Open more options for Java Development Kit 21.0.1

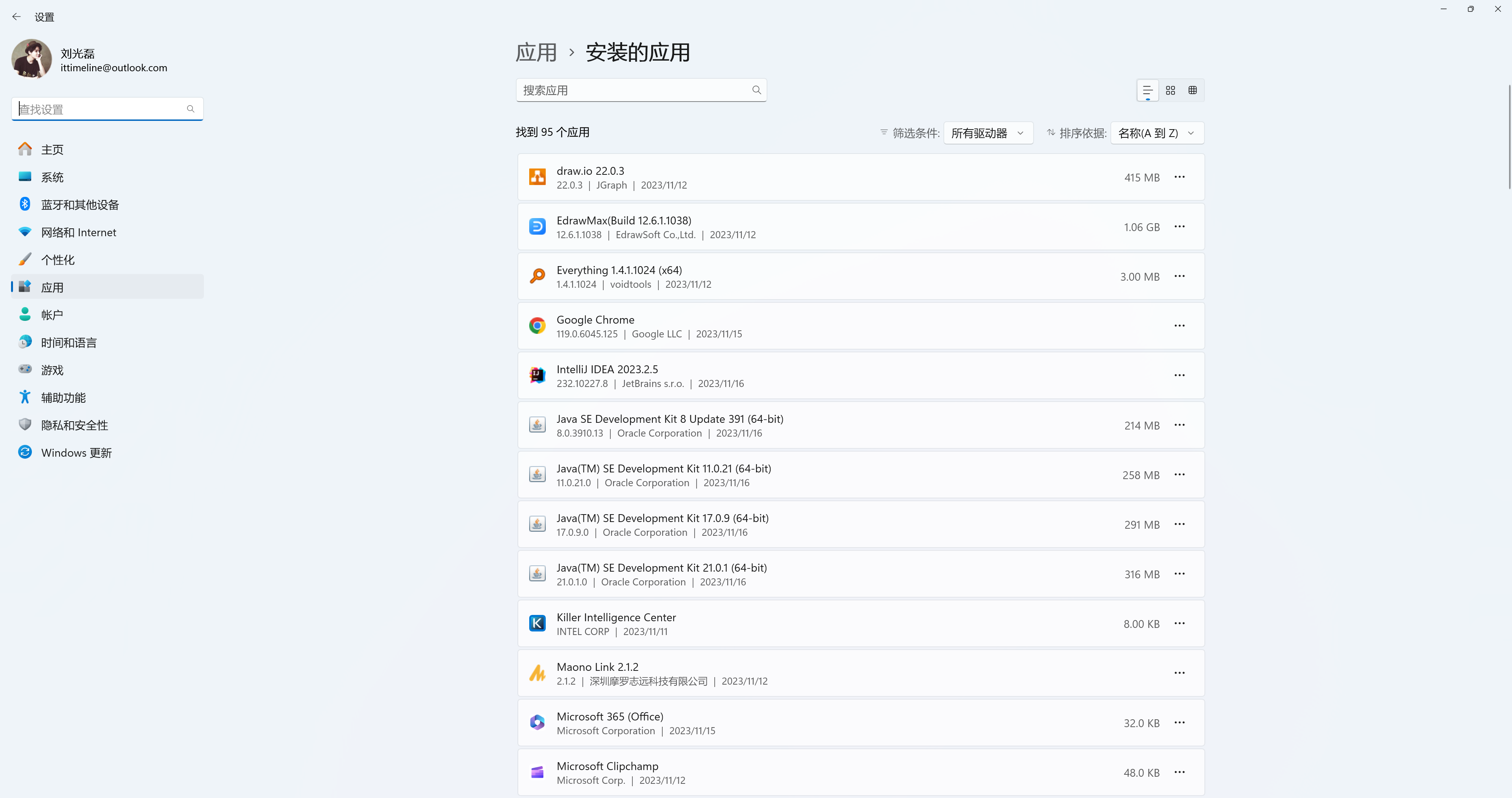(x=1179, y=573)
